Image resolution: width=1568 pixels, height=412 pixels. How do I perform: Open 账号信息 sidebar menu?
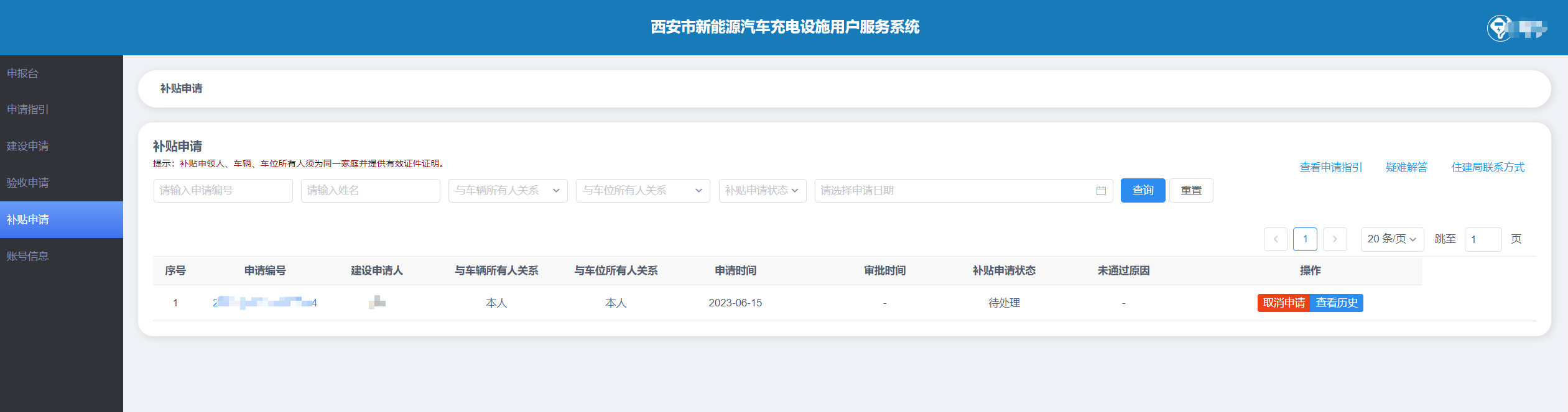(x=28, y=256)
